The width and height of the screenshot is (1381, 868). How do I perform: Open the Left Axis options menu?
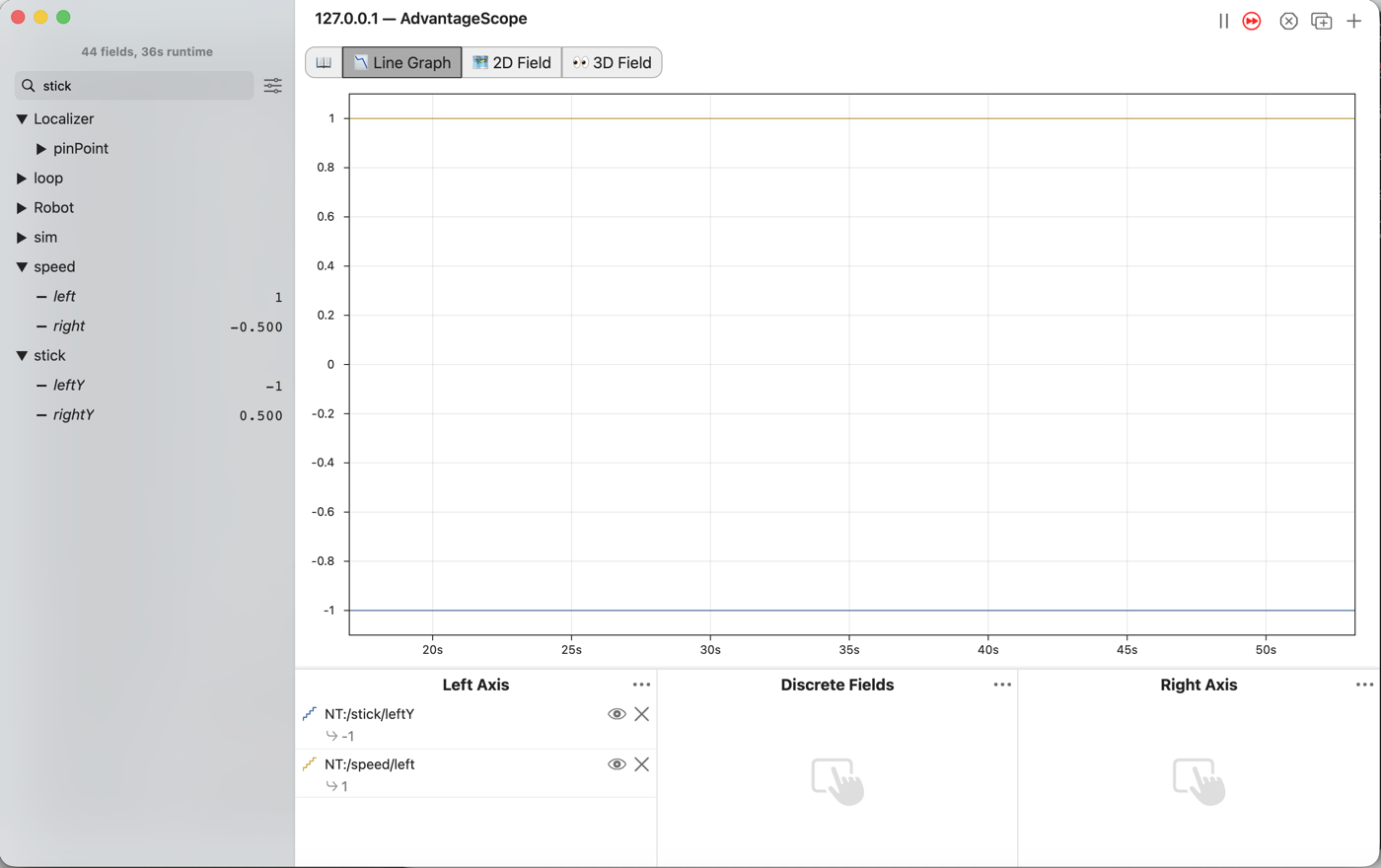point(641,685)
